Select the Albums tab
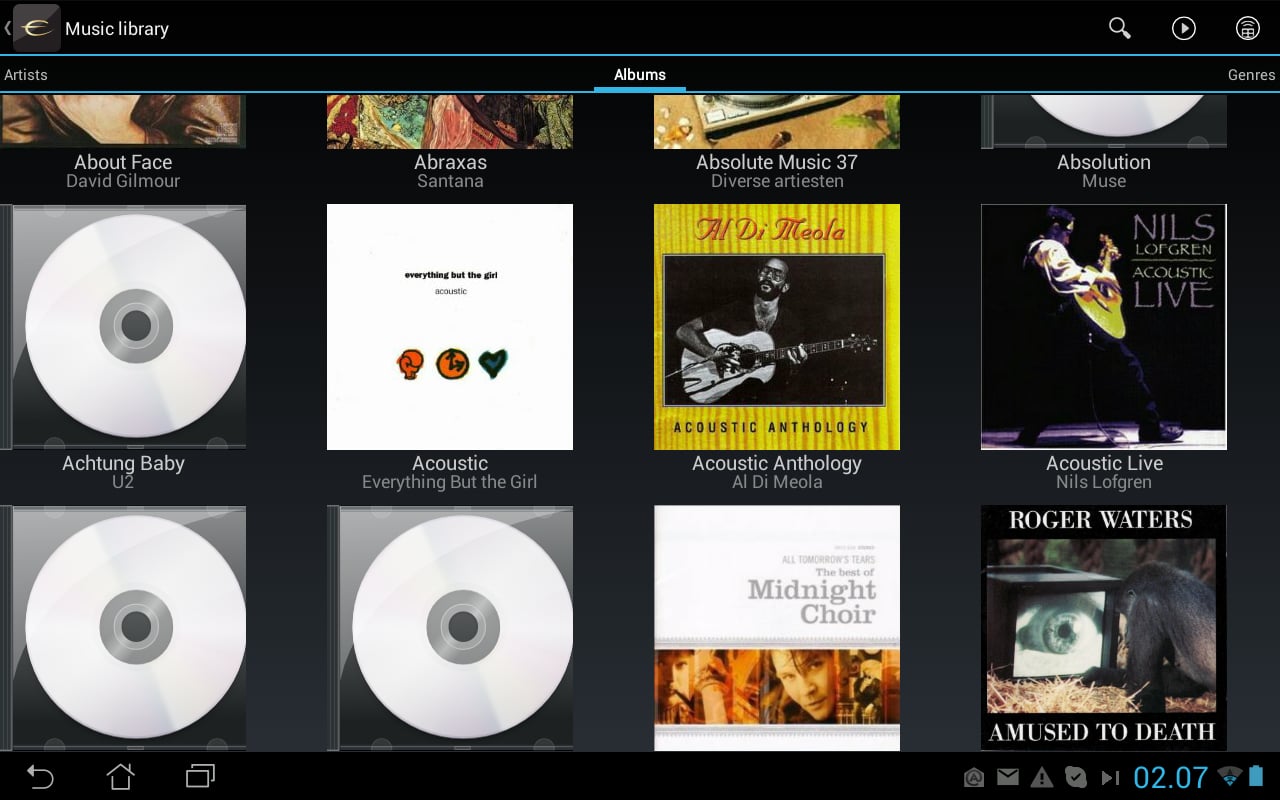This screenshot has width=1280, height=800. click(x=640, y=75)
